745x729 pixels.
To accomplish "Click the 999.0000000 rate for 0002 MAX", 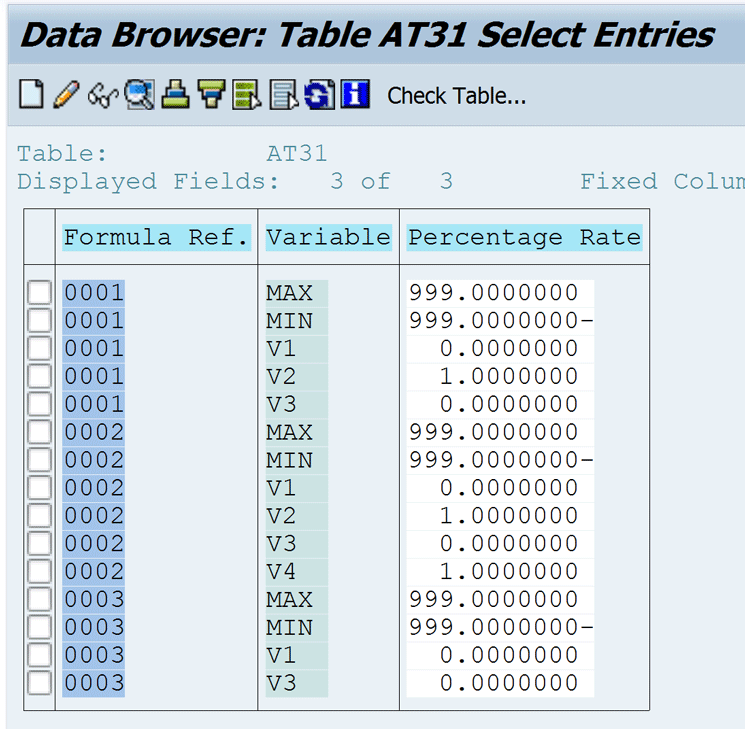I will 500,432.
